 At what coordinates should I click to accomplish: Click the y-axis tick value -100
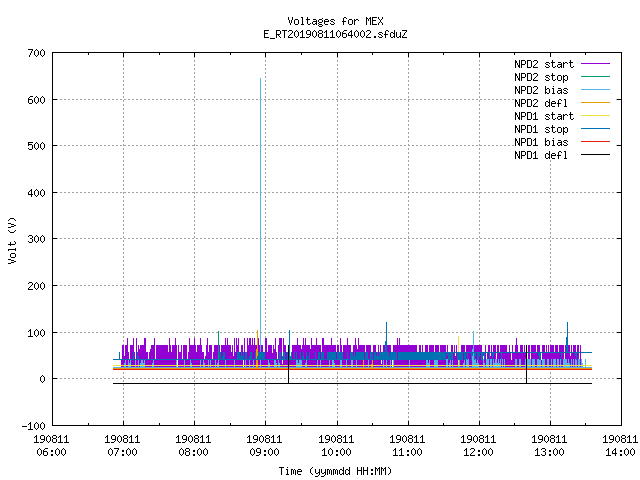tap(33, 426)
